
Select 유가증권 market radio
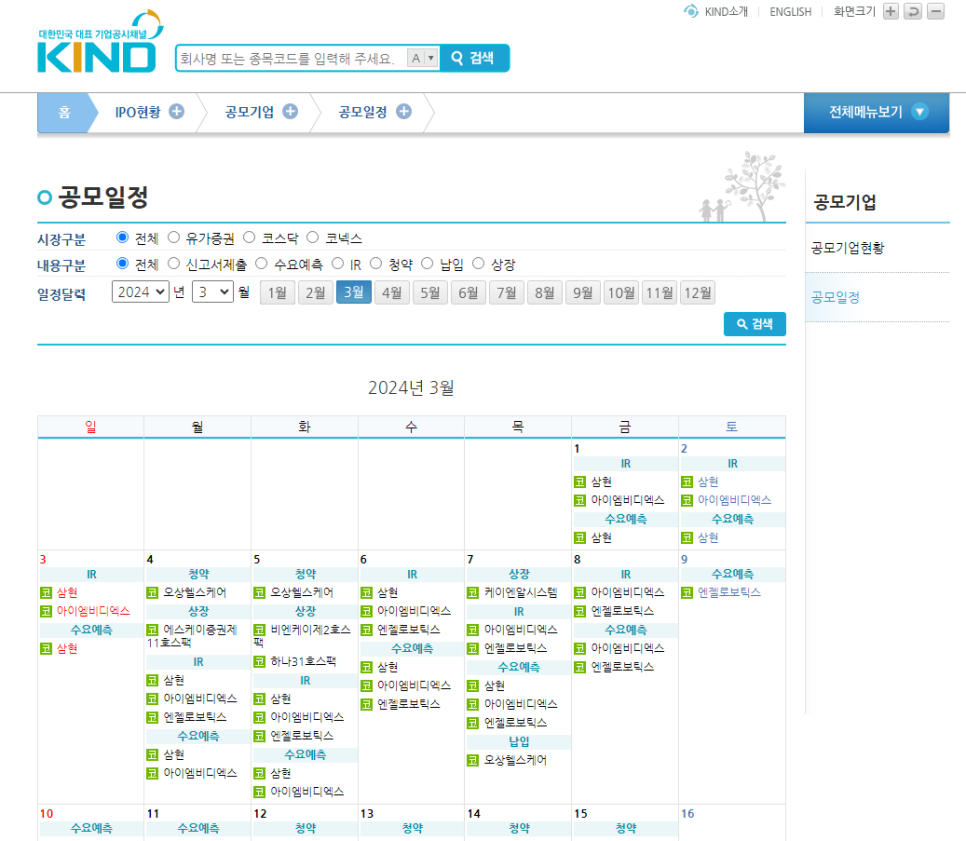click(x=174, y=237)
